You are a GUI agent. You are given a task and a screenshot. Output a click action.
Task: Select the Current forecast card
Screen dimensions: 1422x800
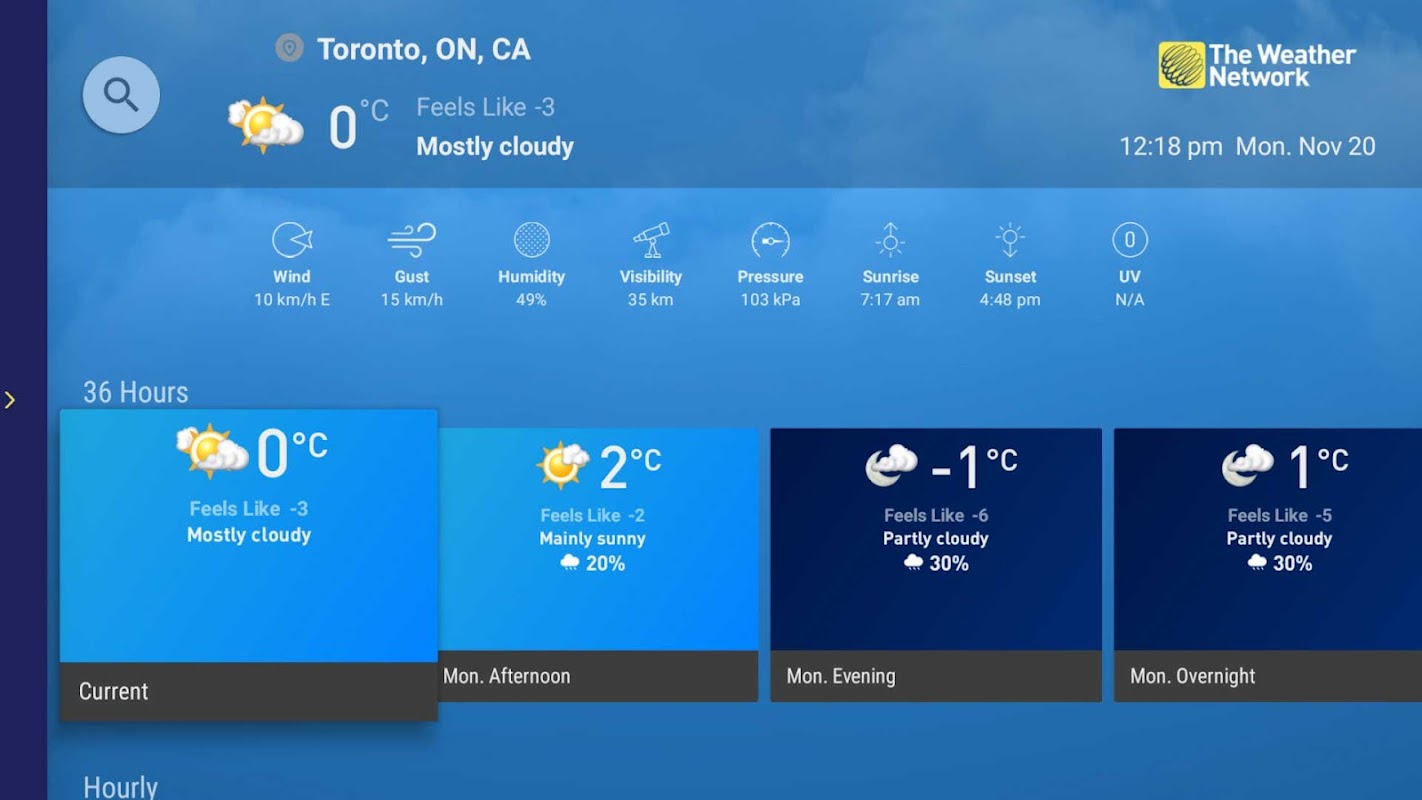(x=249, y=565)
